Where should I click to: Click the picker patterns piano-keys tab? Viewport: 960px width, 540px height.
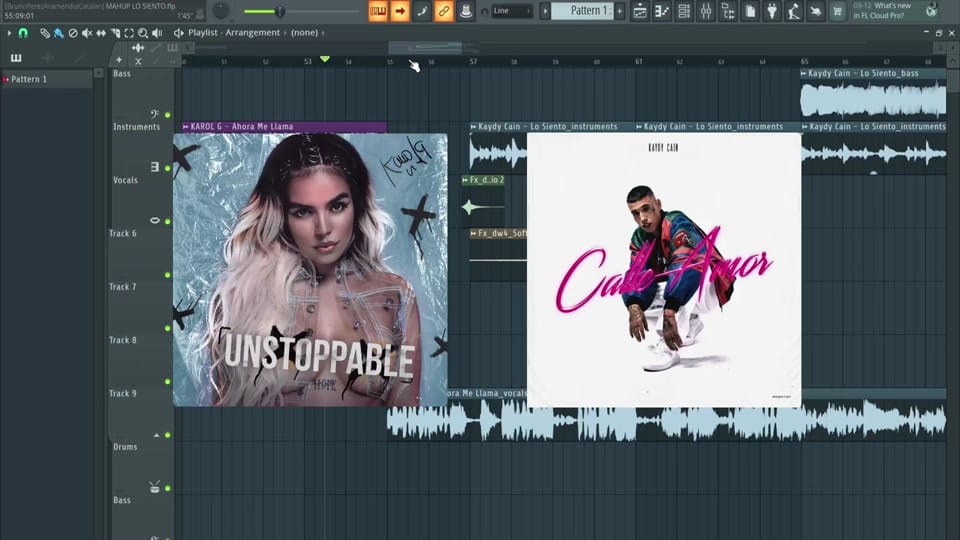pos(16,58)
